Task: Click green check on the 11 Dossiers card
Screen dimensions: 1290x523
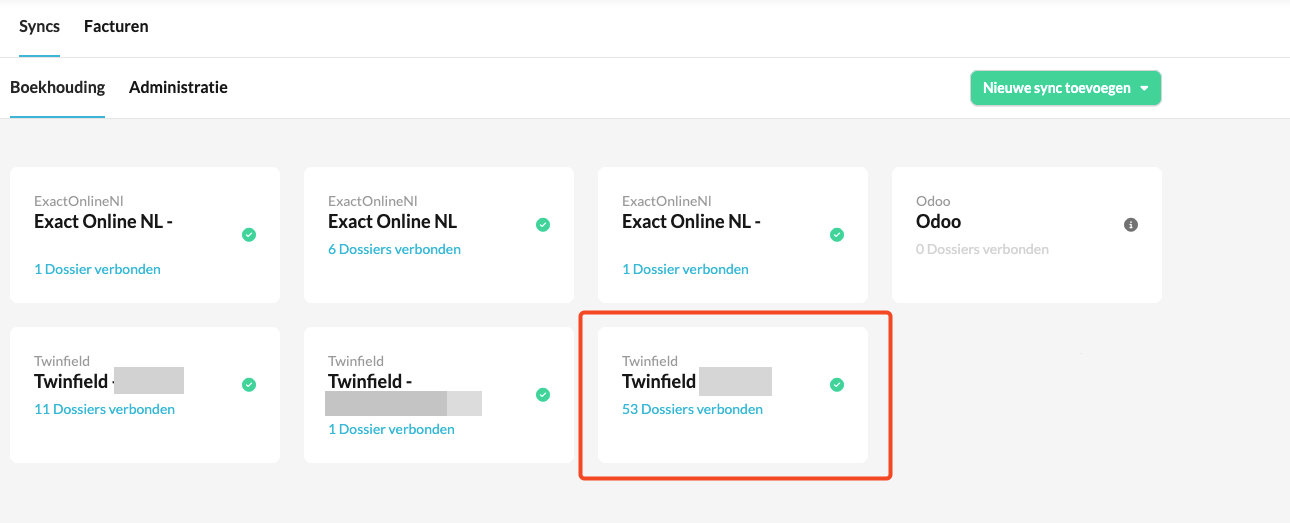Action: click(249, 385)
